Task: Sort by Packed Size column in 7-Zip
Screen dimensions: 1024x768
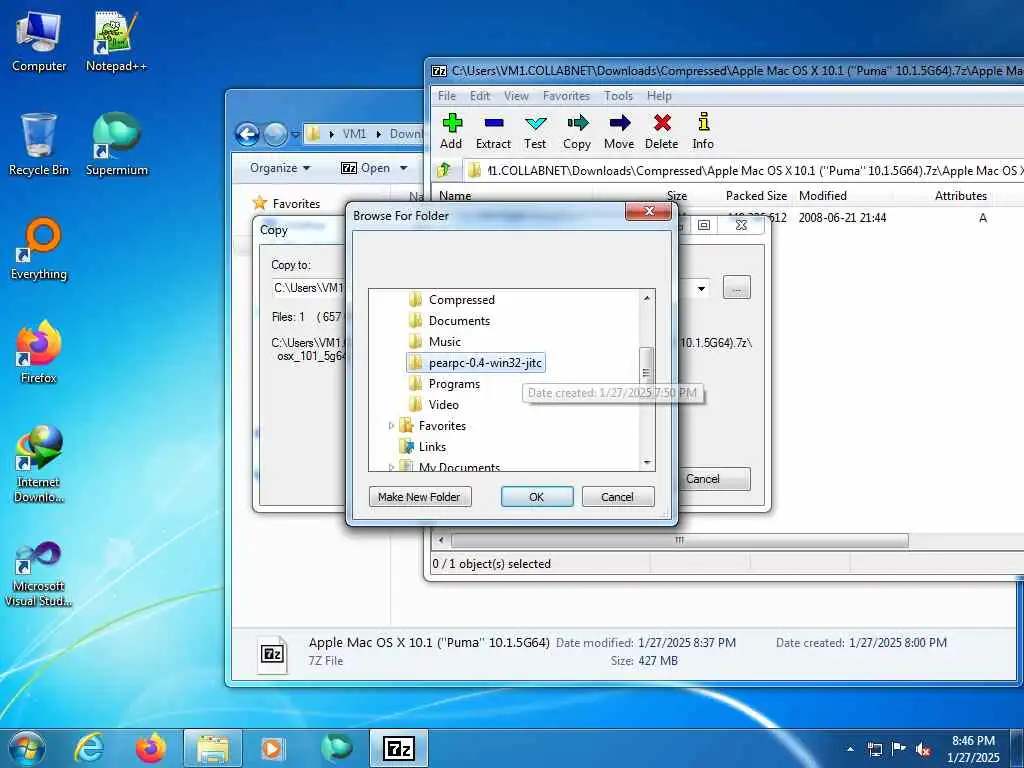Action: (x=756, y=195)
